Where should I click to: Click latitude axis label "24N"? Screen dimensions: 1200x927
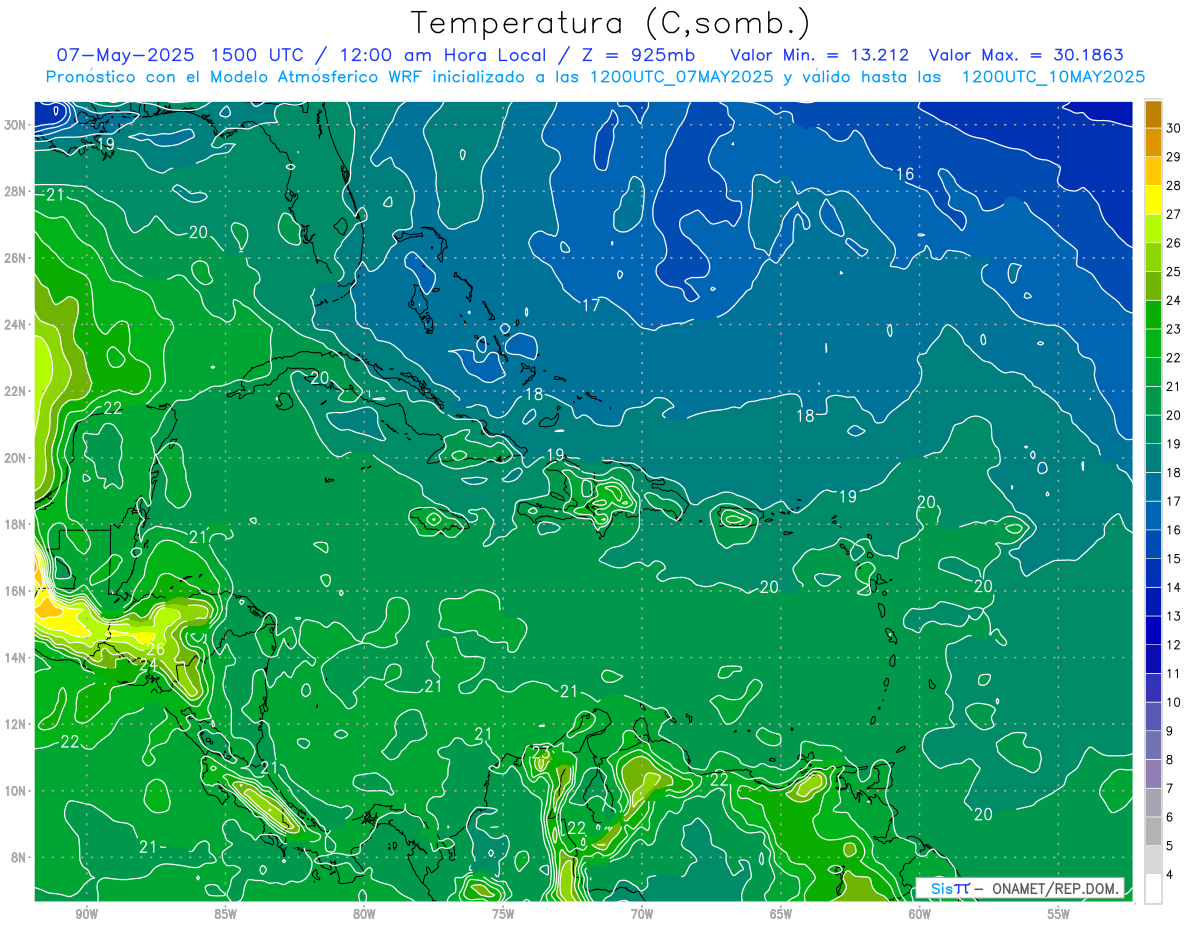coord(14,324)
